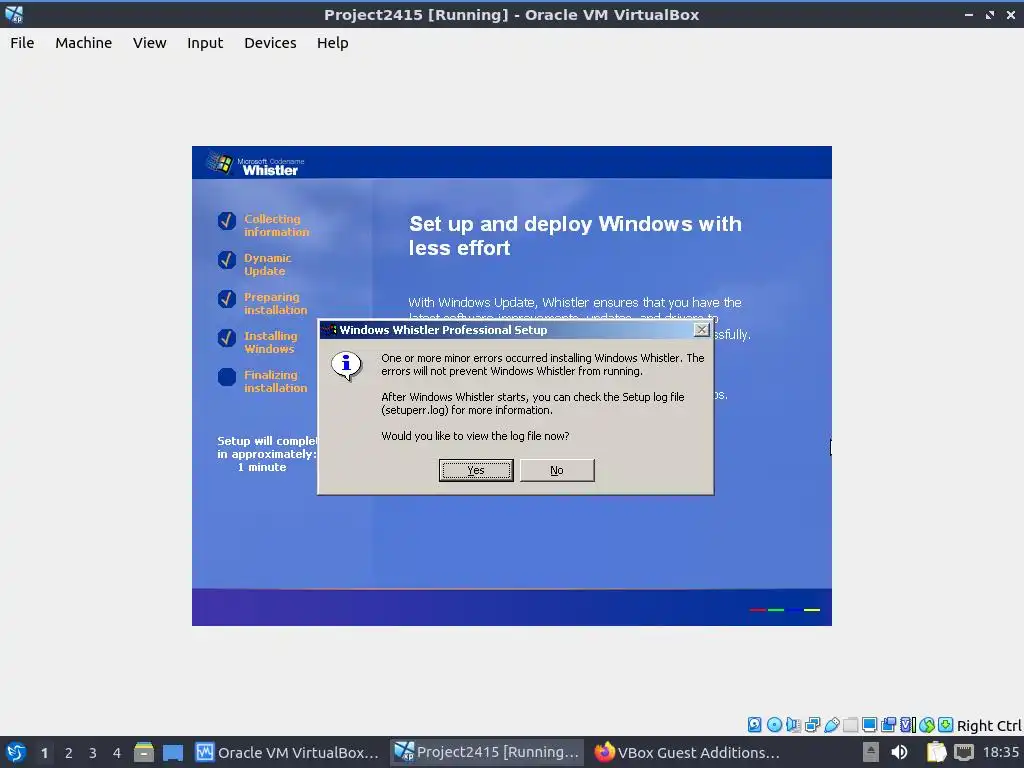Switch to workspace 1

pos(44,753)
